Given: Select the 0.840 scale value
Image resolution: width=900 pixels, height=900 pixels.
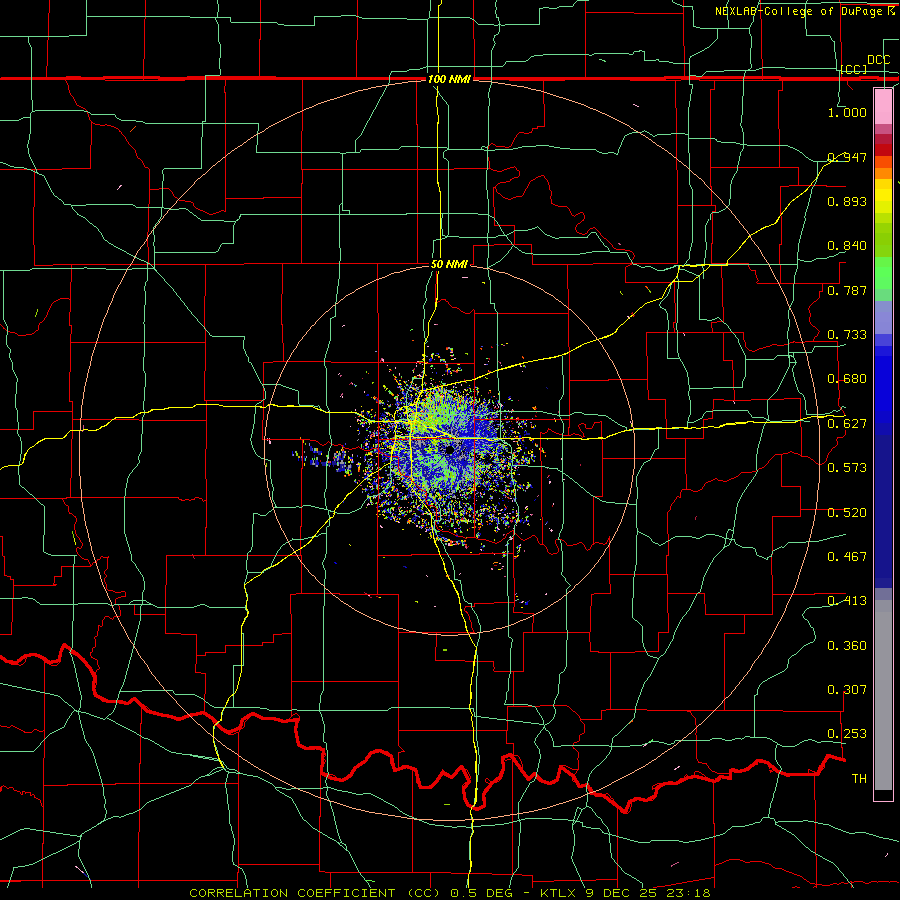Looking at the screenshot, I should tap(847, 246).
